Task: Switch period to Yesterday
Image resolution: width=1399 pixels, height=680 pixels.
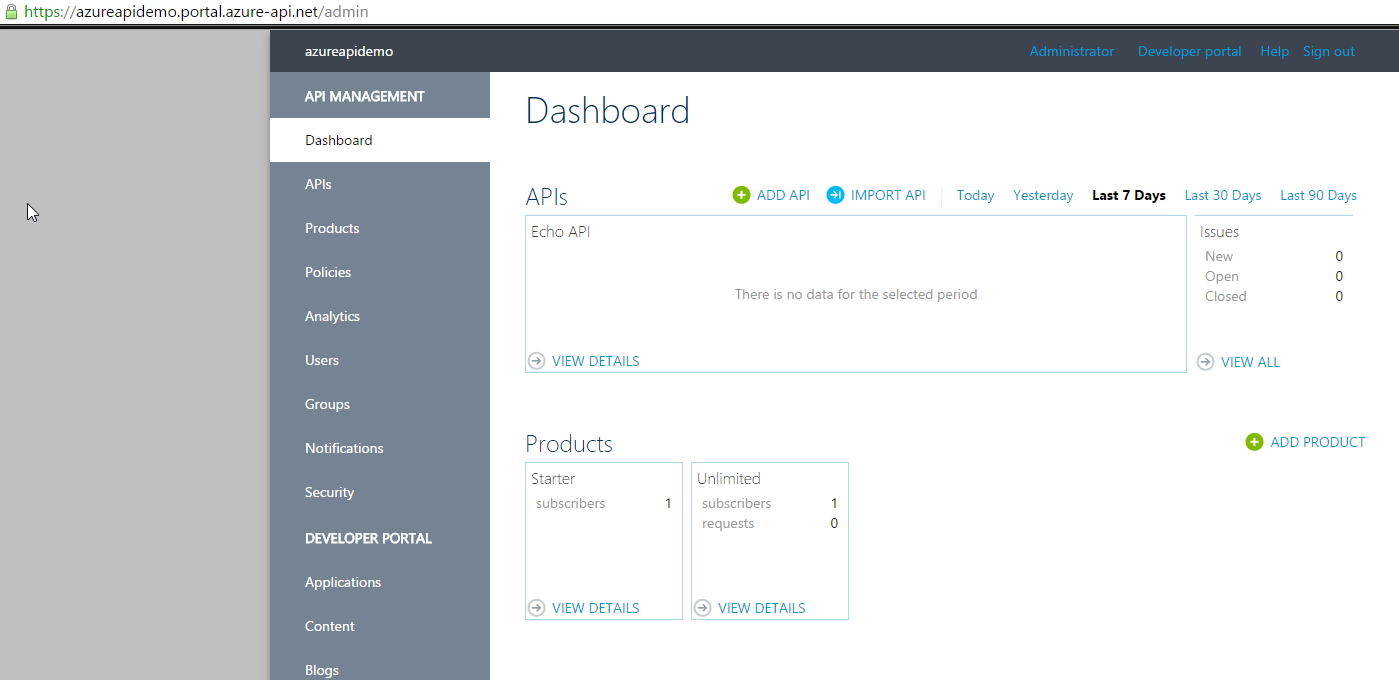Action: pyautogui.click(x=1043, y=195)
